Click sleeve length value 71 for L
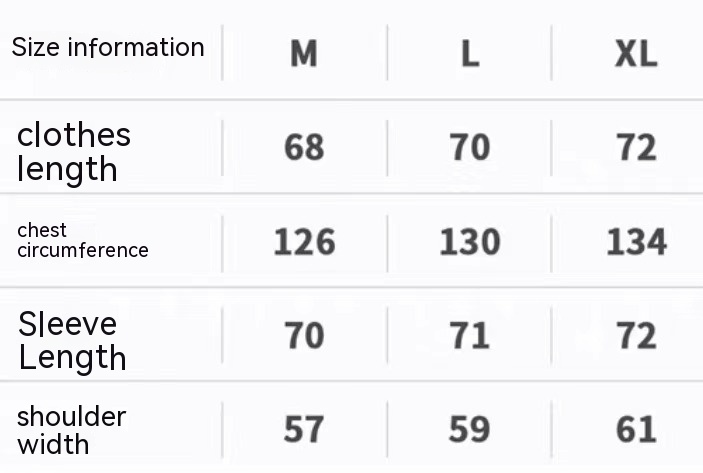Image resolution: width=703 pixels, height=473 pixels. [469, 336]
